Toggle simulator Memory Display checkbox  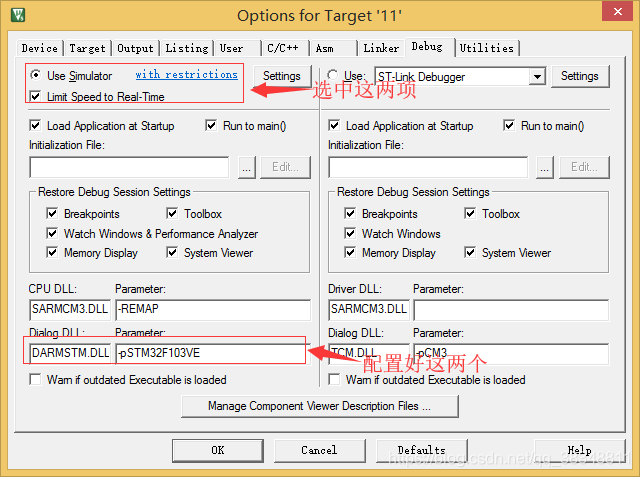52,252
